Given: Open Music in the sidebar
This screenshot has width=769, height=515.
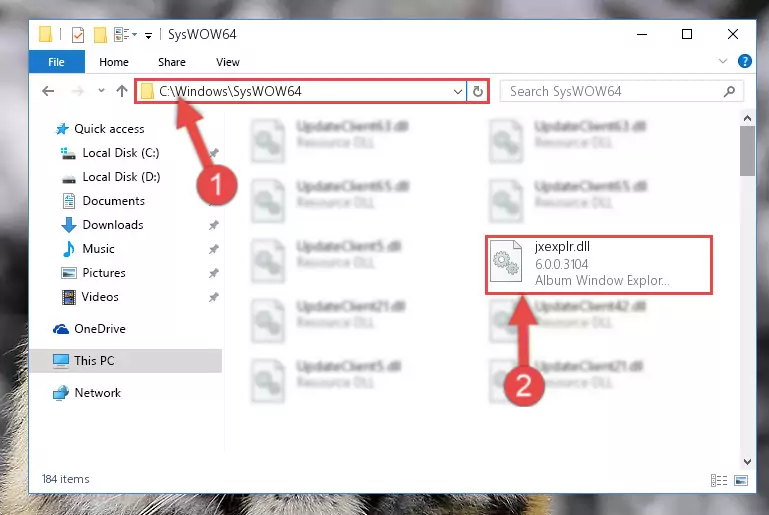Looking at the screenshot, I should point(98,249).
